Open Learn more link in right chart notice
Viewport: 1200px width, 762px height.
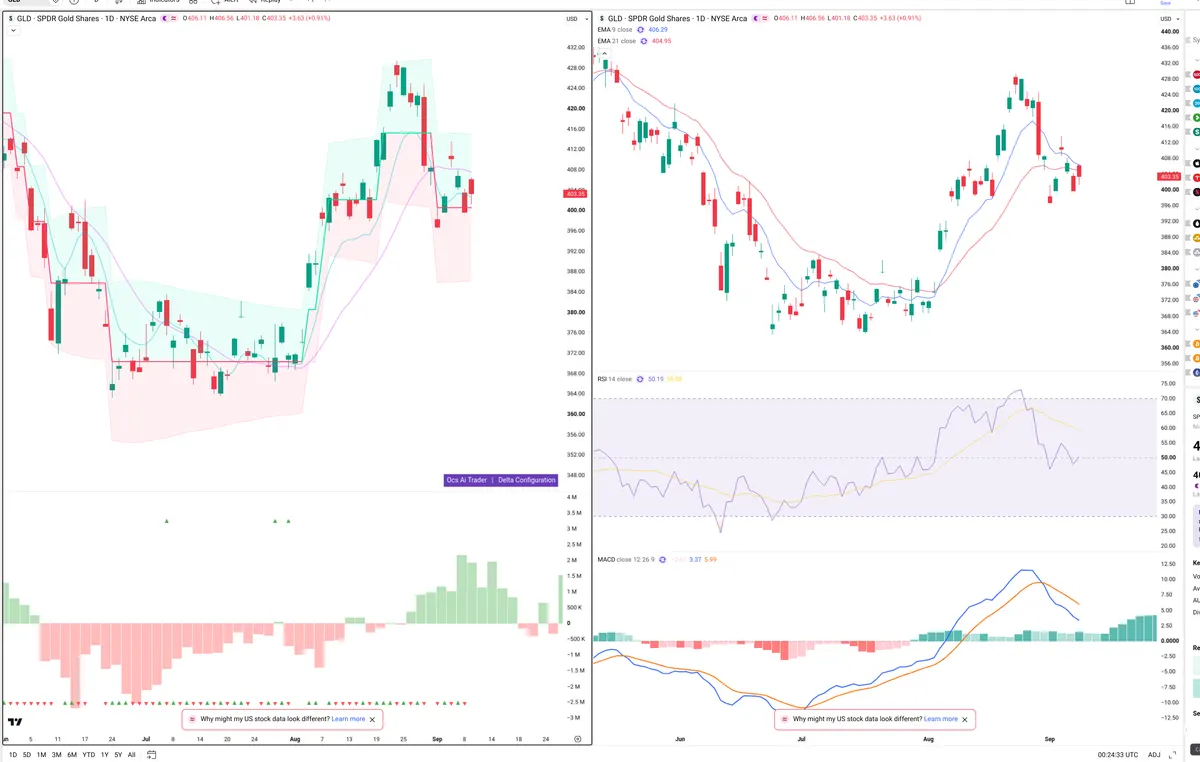[x=940, y=719]
